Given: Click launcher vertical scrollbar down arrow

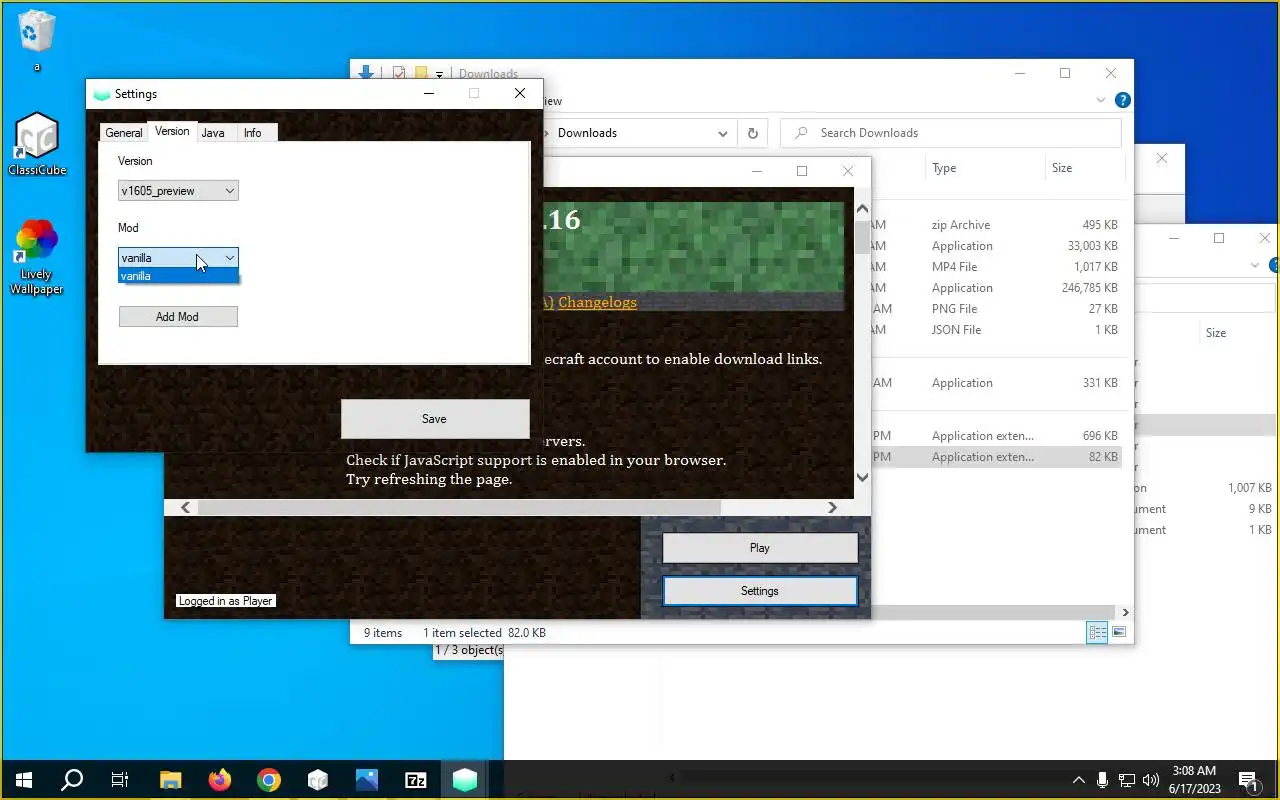Looking at the screenshot, I should coord(863,478).
